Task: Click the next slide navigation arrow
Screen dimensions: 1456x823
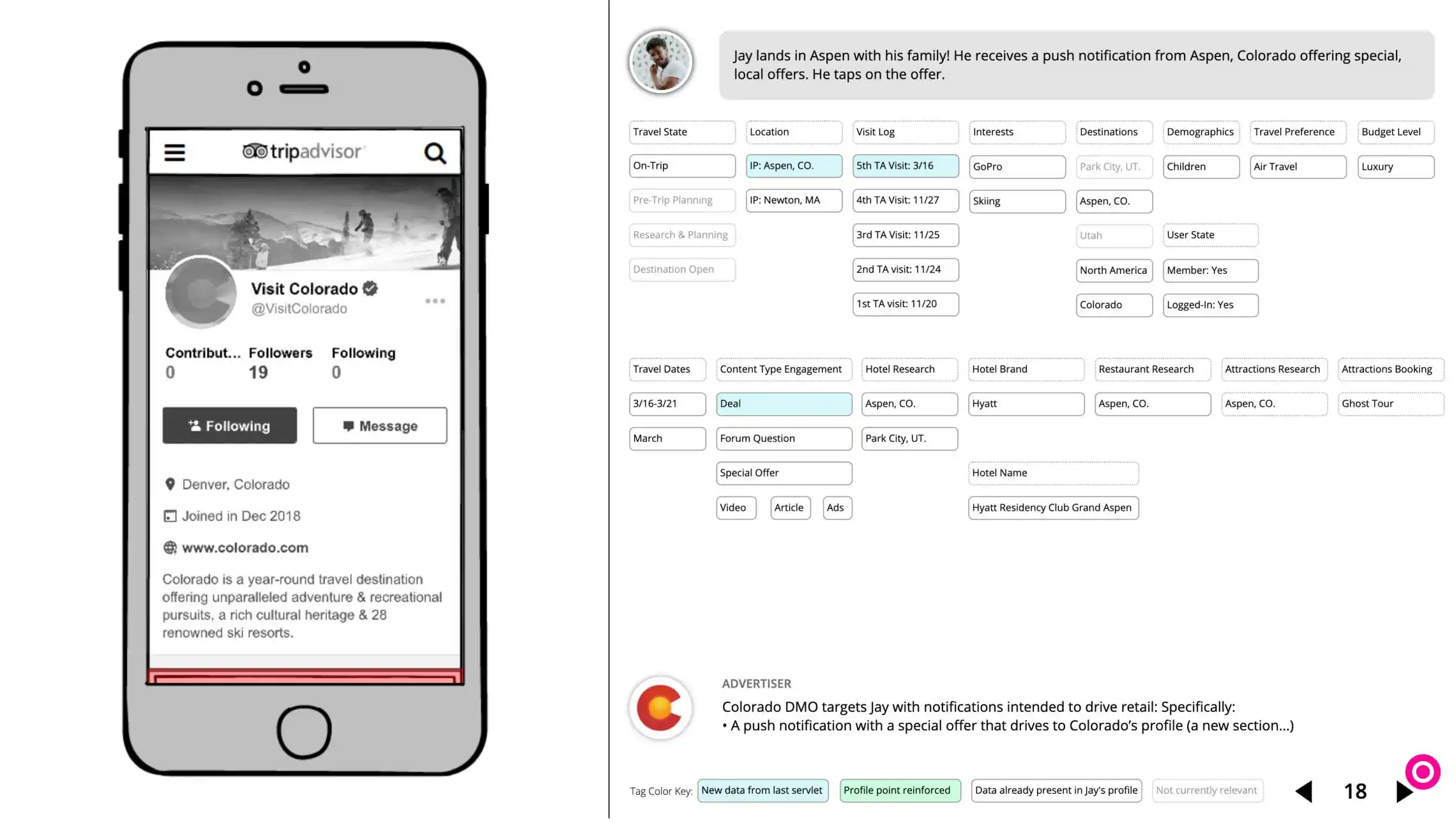Action: [1404, 791]
